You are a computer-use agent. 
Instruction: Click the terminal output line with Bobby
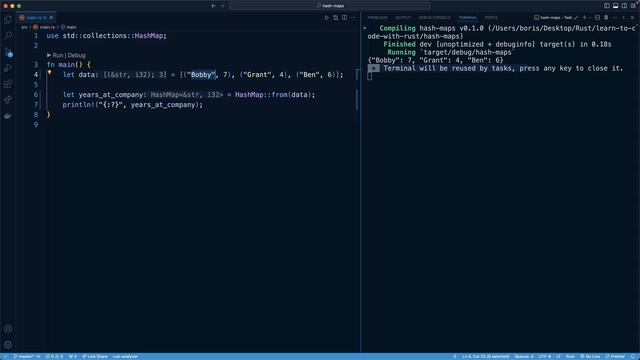(x=436, y=60)
